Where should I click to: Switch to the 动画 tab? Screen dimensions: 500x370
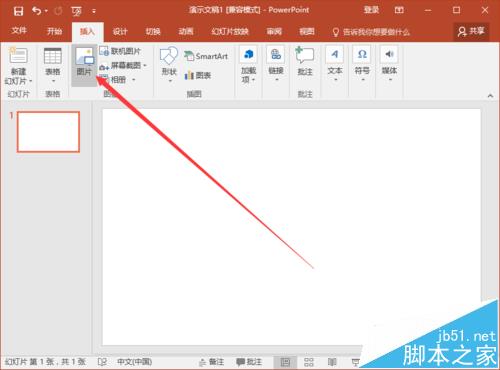tap(186, 31)
